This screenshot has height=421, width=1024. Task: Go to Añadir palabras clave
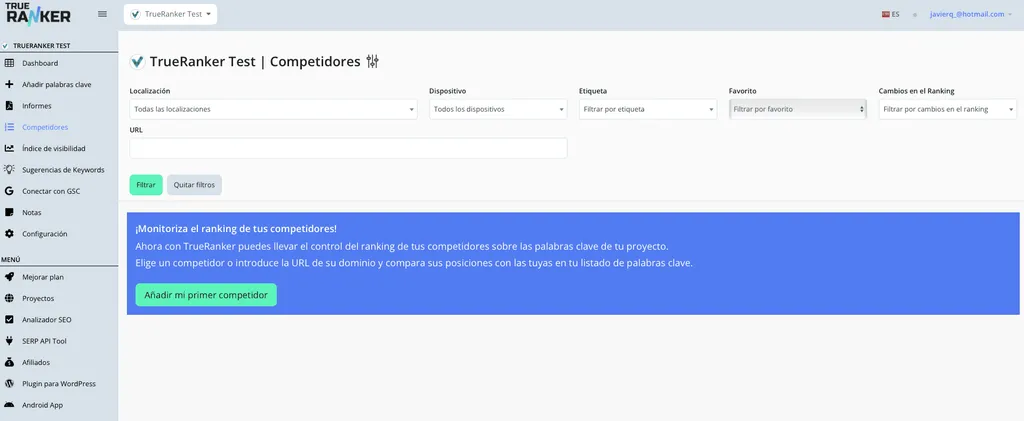click(x=59, y=84)
